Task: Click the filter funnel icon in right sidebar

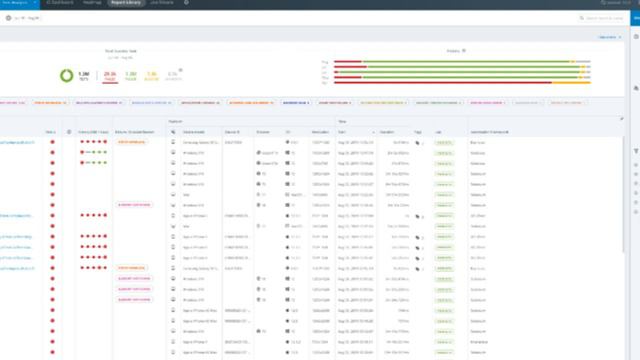Action: click(x=636, y=151)
